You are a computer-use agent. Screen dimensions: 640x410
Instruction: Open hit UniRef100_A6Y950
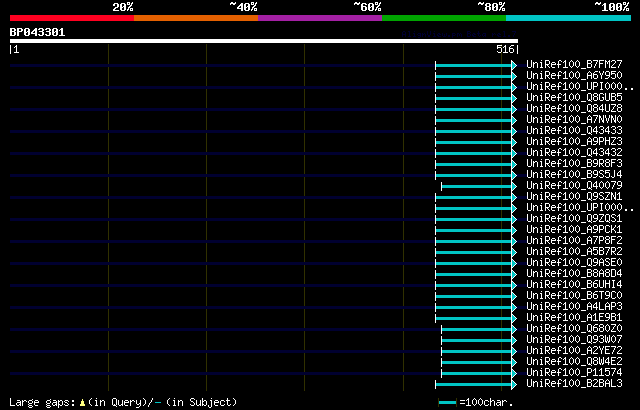574,75
